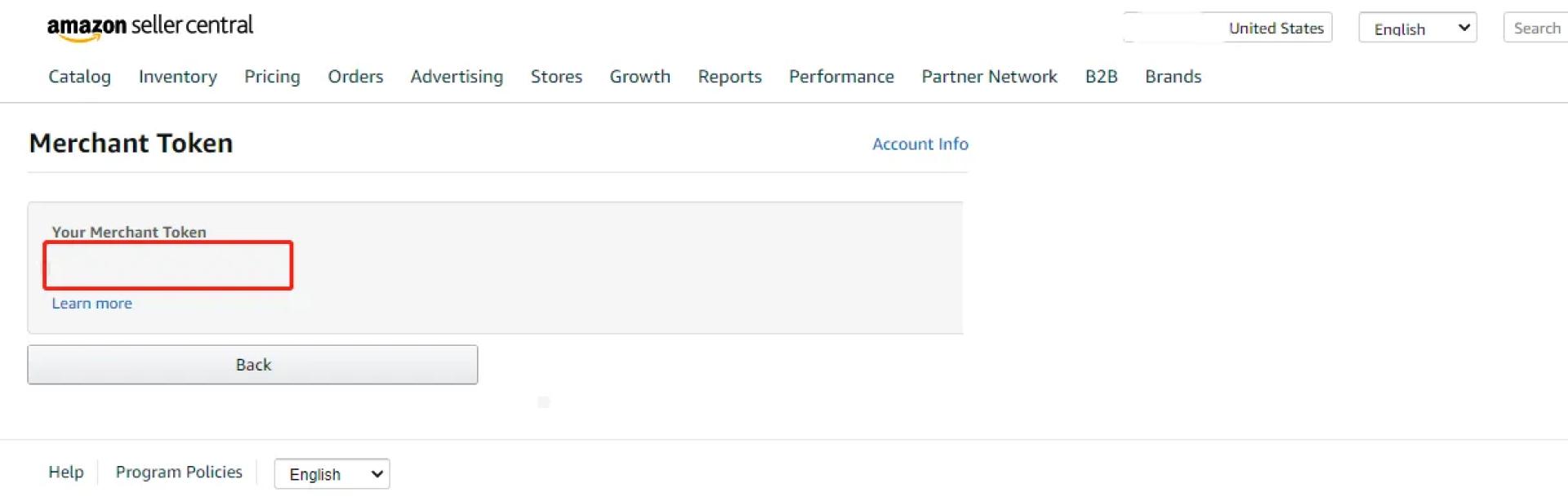Click the Back button
Image resolution: width=1568 pixels, height=497 pixels.
click(252, 365)
